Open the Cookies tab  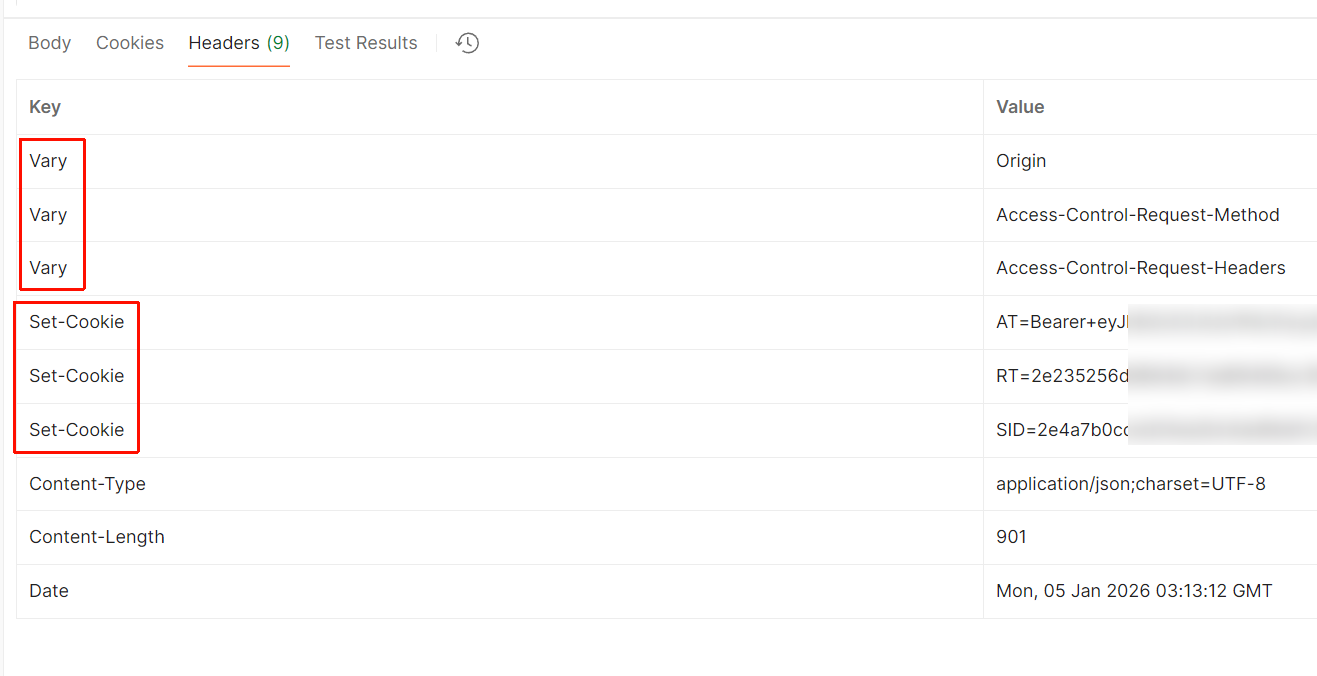click(130, 43)
